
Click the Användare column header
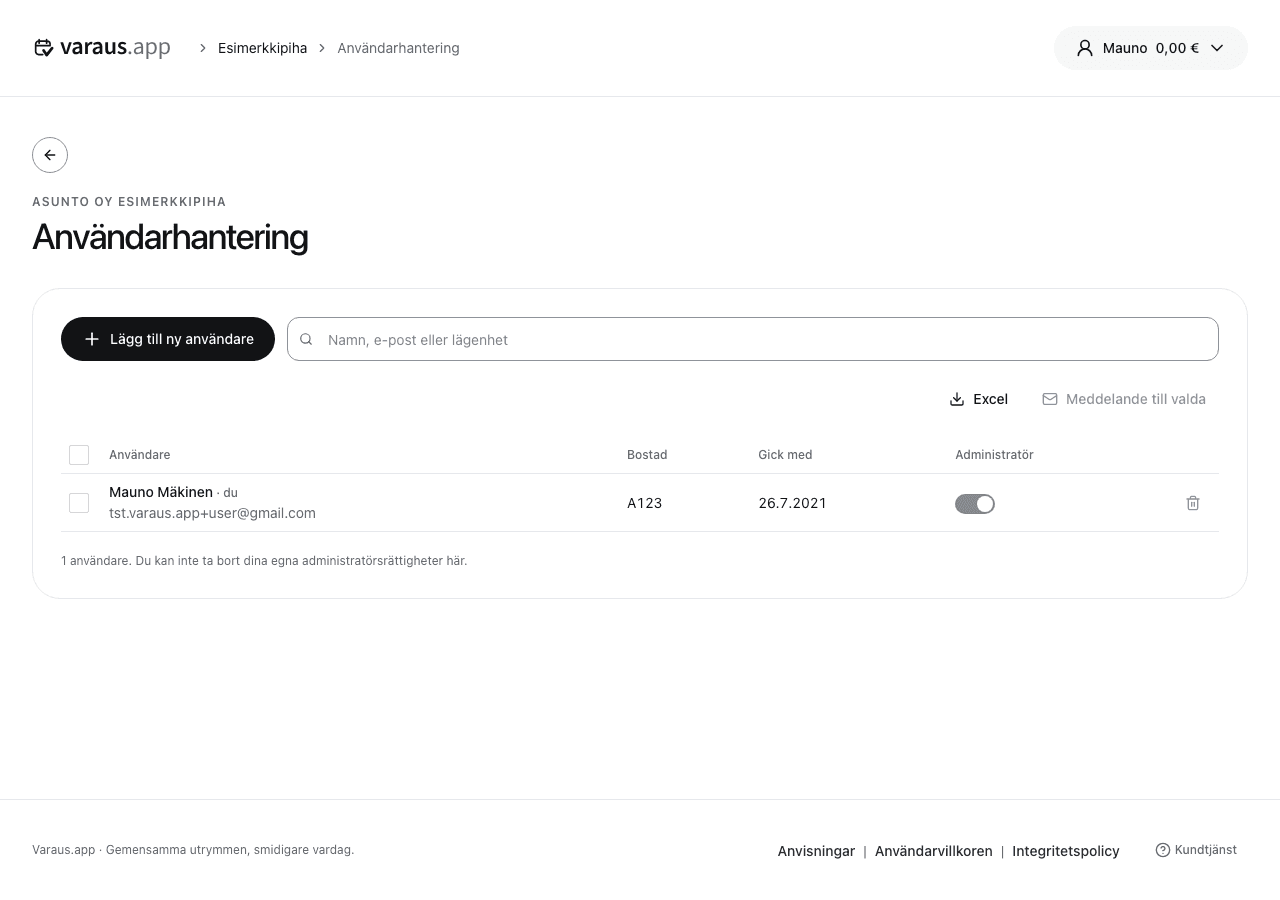140,455
